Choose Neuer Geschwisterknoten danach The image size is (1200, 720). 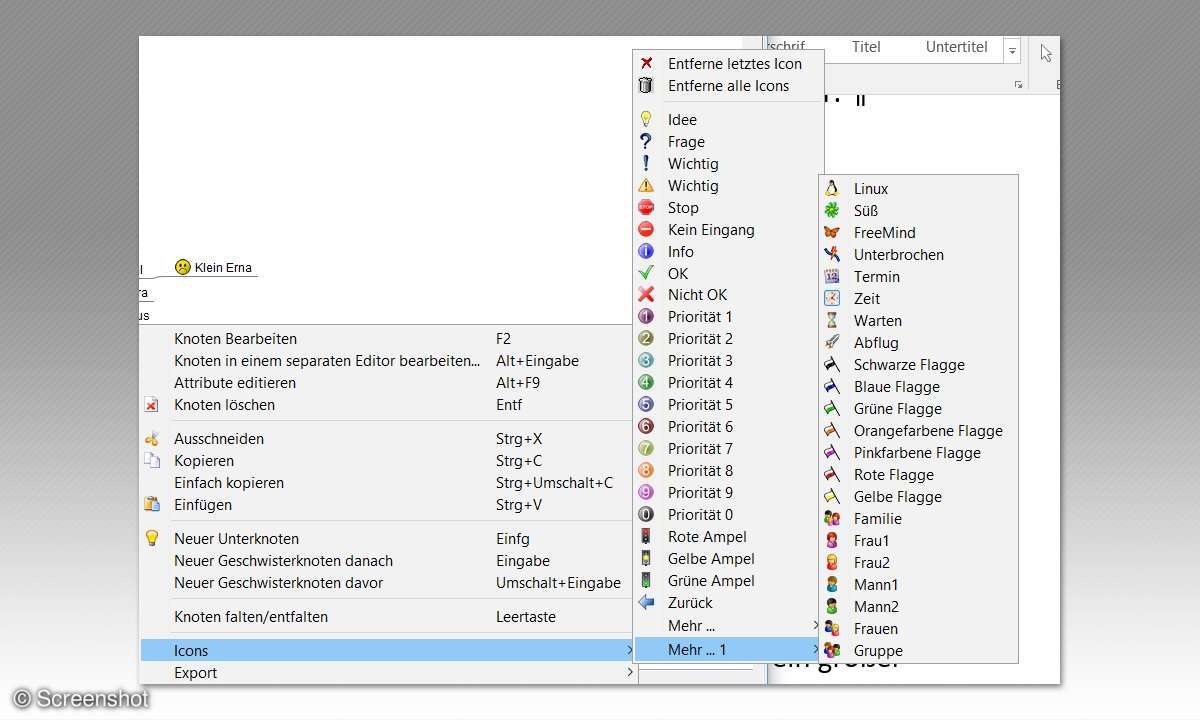click(388, 560)
